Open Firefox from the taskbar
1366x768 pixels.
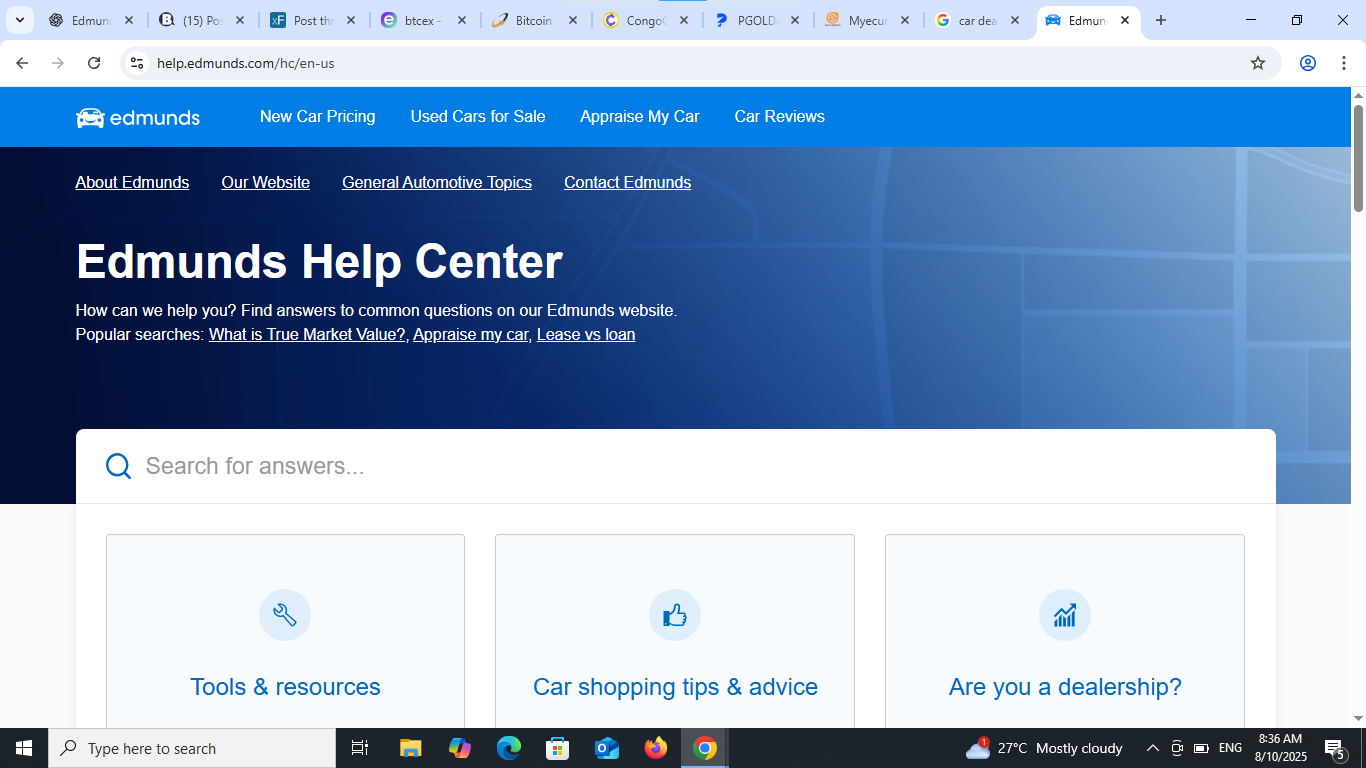click(x=656, y=748)
